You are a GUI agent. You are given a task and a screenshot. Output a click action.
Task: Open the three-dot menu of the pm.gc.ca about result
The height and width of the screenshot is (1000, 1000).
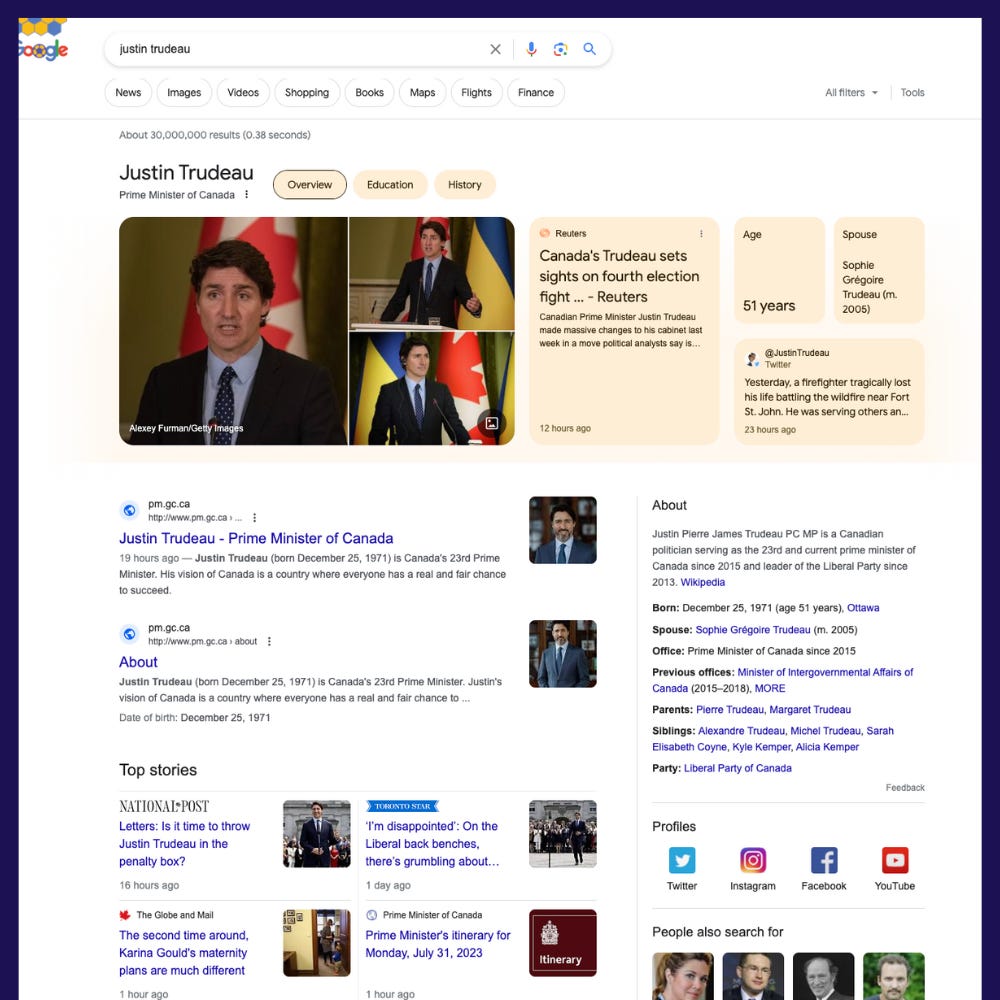(x=269, y=641)
